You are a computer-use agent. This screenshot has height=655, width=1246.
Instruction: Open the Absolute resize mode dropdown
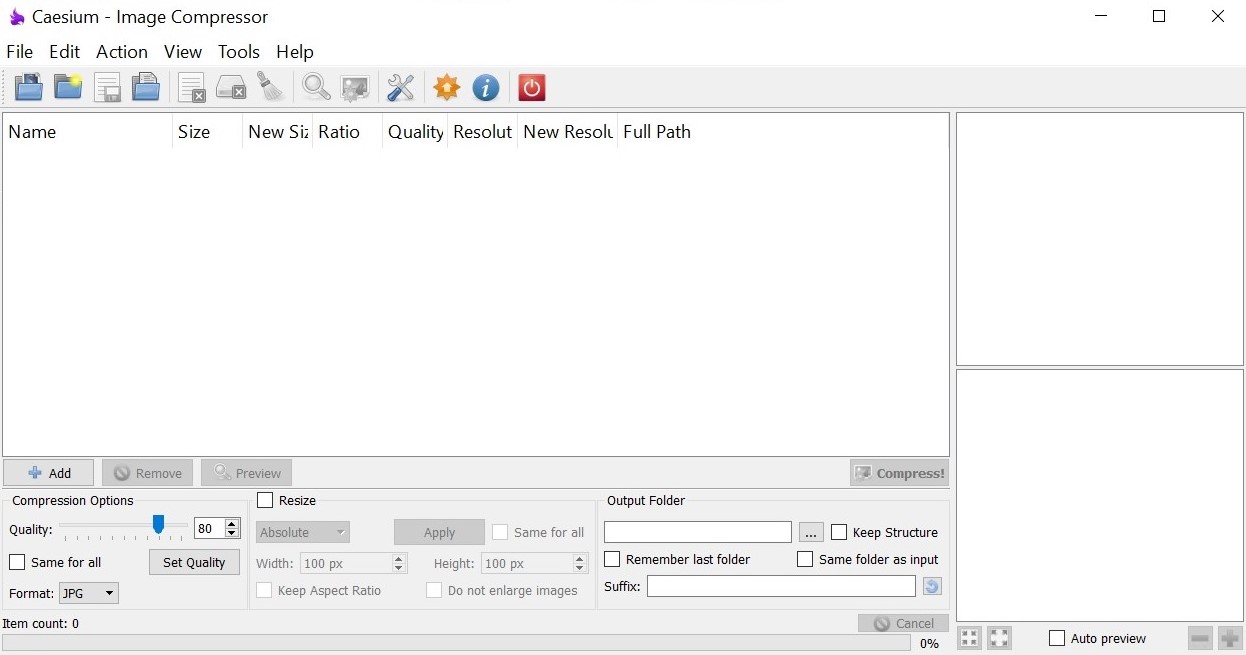[302, 532]
